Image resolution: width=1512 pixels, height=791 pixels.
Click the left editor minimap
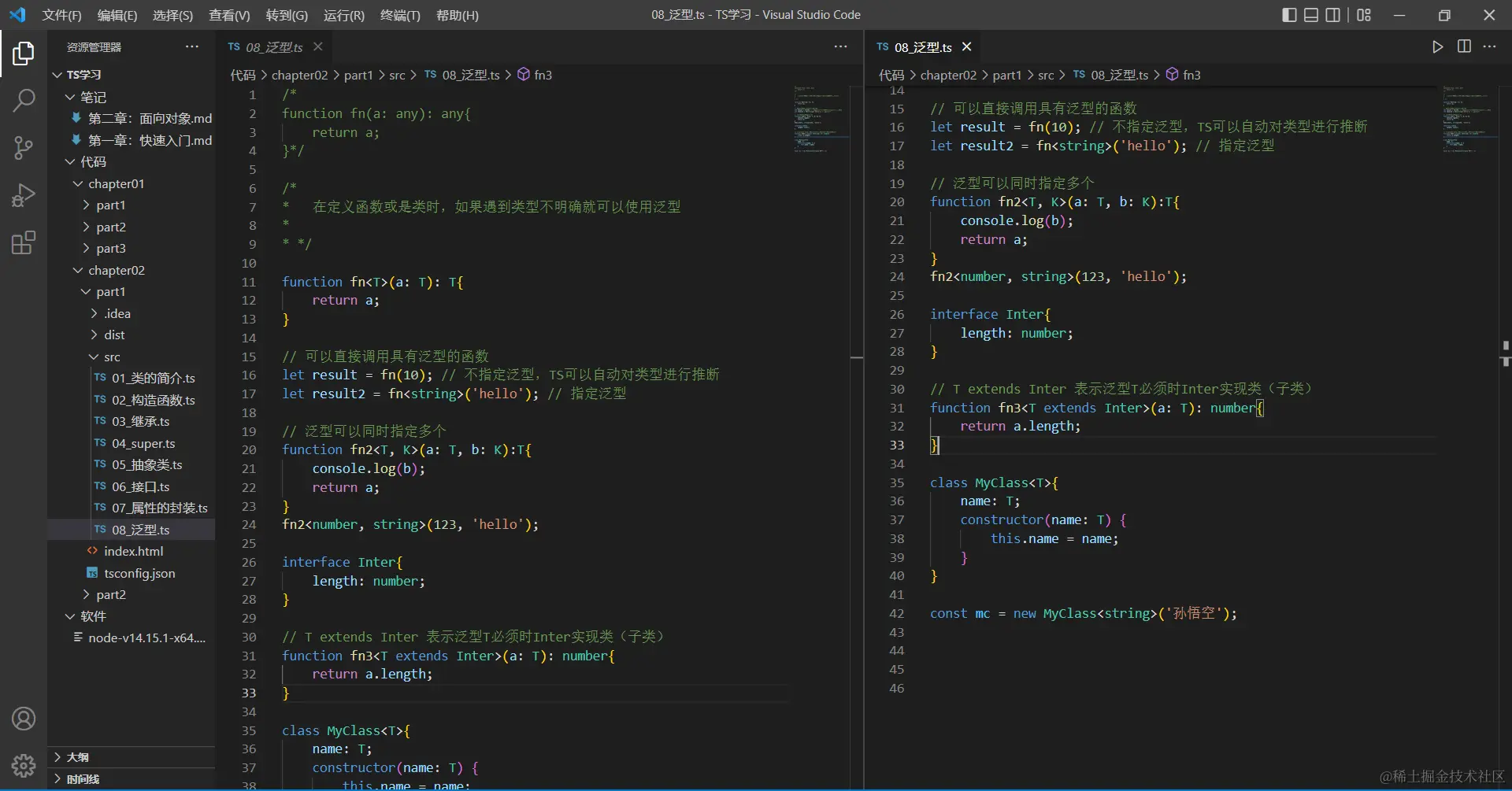pyautogui.click(x=820, y=118)
